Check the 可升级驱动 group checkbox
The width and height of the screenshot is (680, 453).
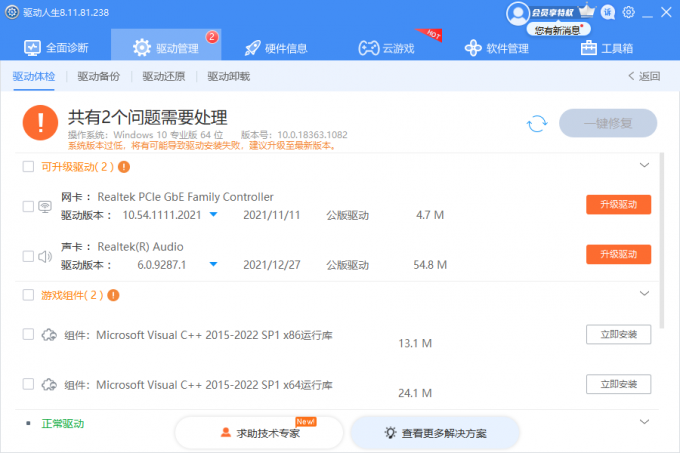point(28,167)
